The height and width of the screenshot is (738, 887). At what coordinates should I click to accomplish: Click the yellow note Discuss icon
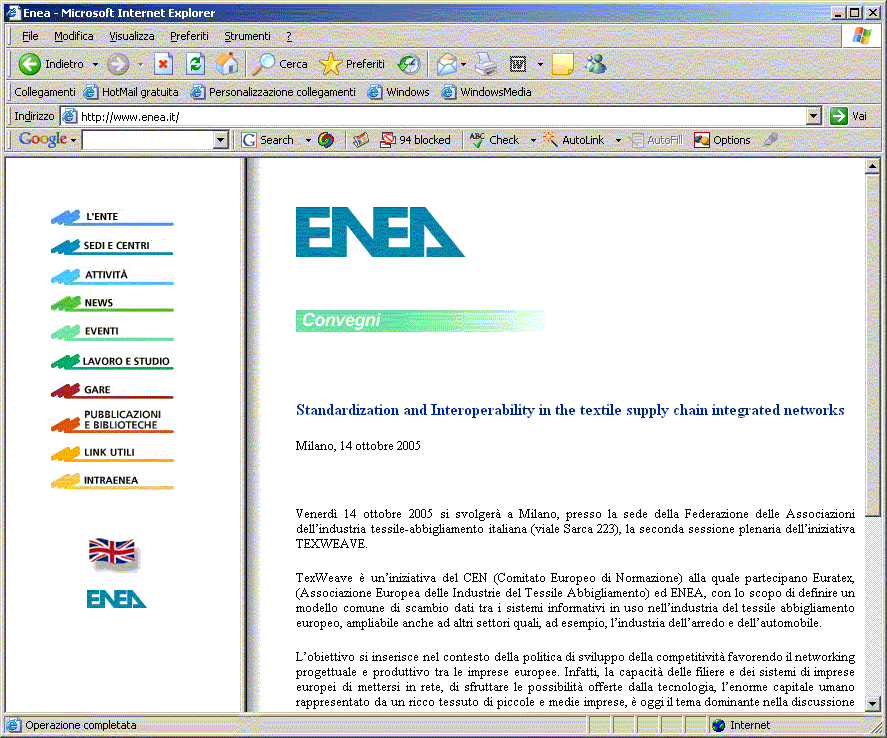pyautogui.click(x=562, y=64)
